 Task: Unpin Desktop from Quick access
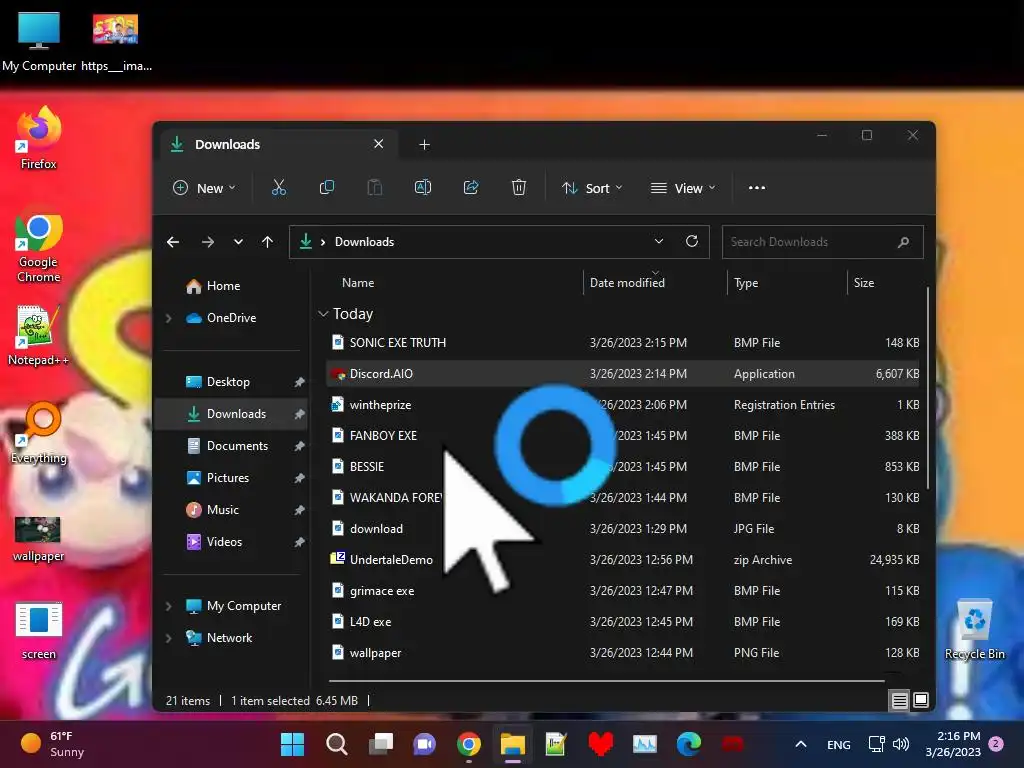(299, 382)
